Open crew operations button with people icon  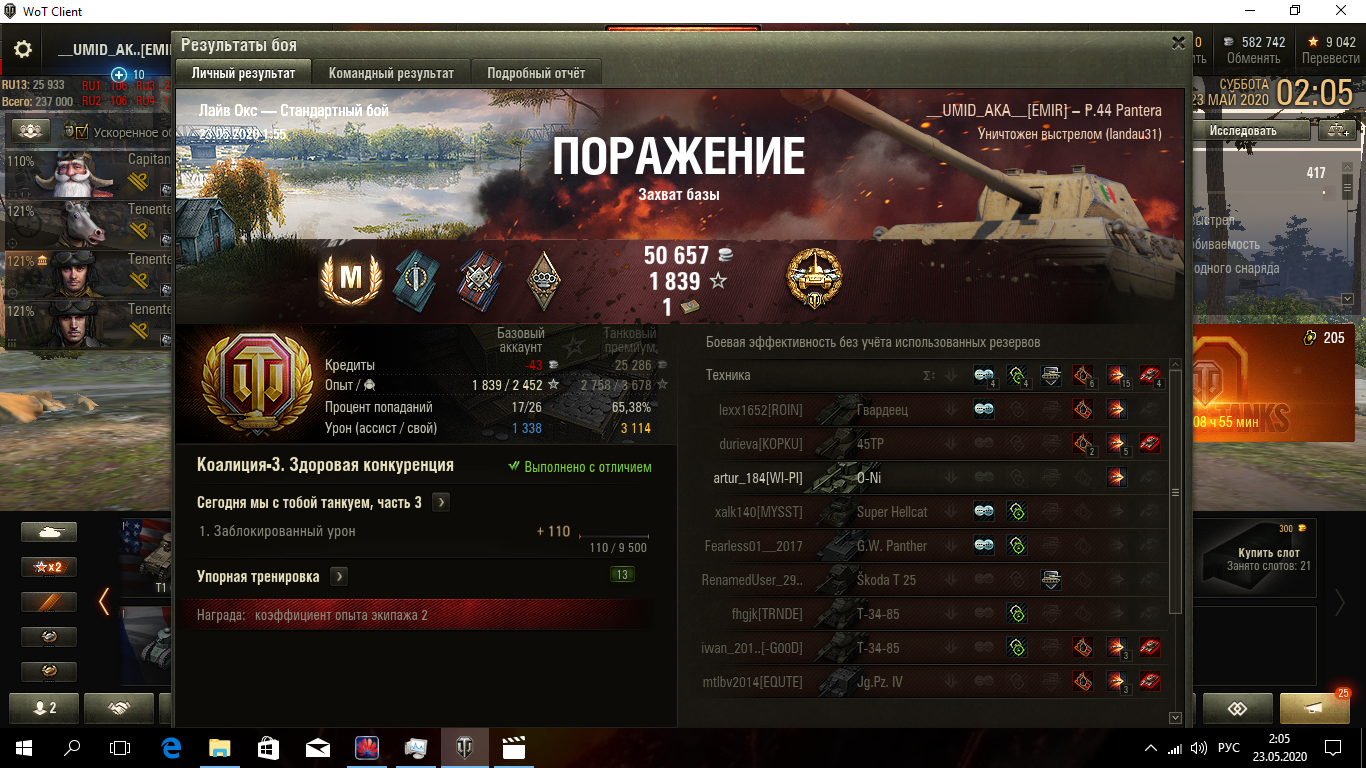click(x=31, y=131)
